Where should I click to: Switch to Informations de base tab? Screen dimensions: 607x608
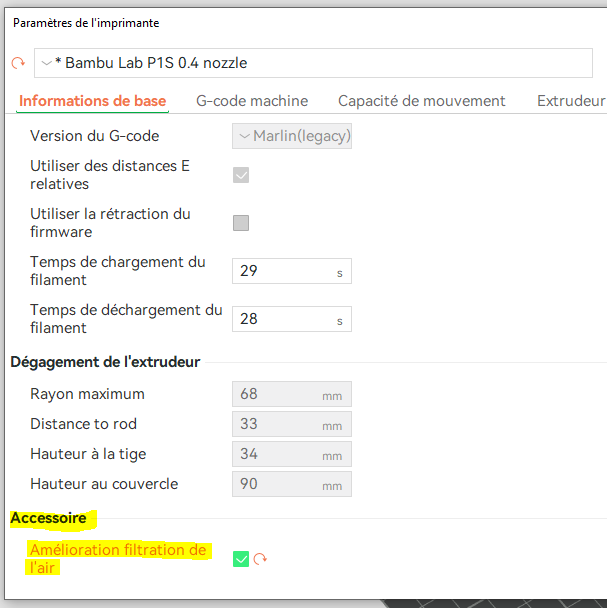tap(92, 101)
